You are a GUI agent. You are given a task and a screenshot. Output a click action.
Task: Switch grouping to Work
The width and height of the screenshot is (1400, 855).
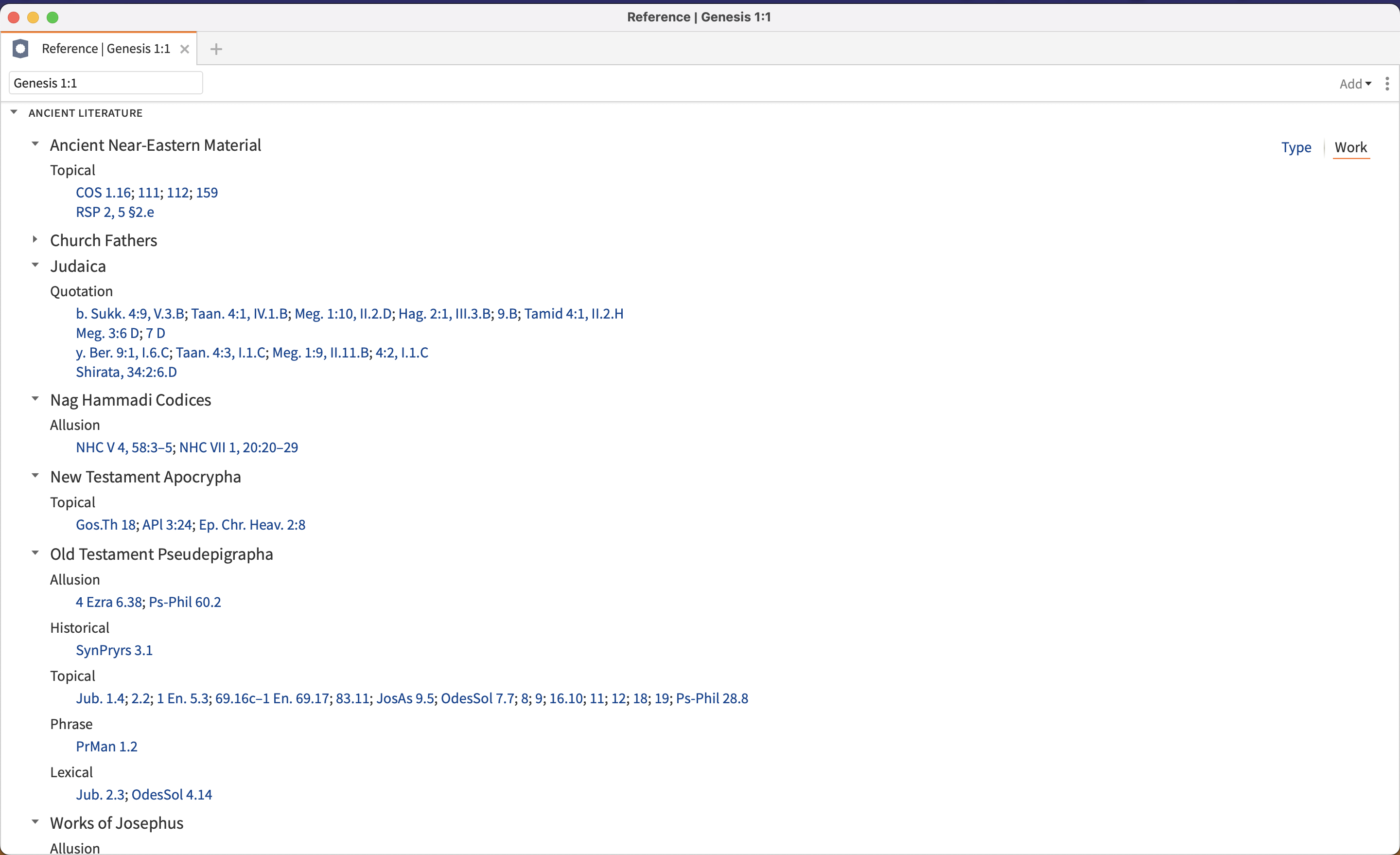pyautogui.click(x=1350, y=147)
